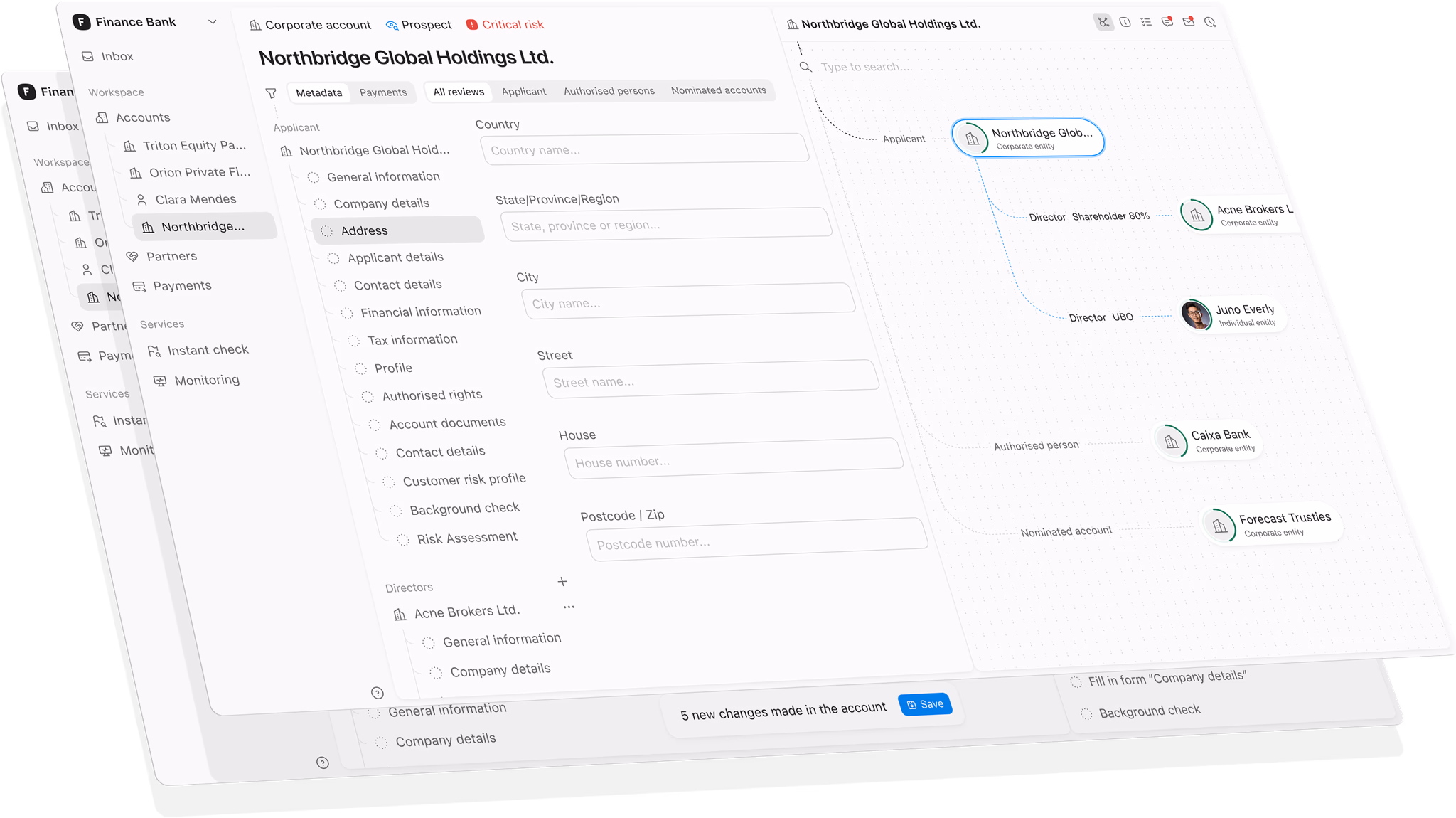Image resolution: width=1456 pixels, height=818 pixels.
Task: Open the checklist tasks icon in header
Action: pos(1146,22)
